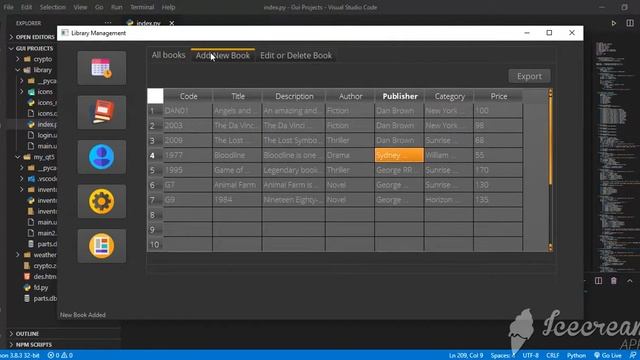Click the split terminal icon in VS Code
Image resolution: width=640 pixels, height=360 pixels.
598,281
